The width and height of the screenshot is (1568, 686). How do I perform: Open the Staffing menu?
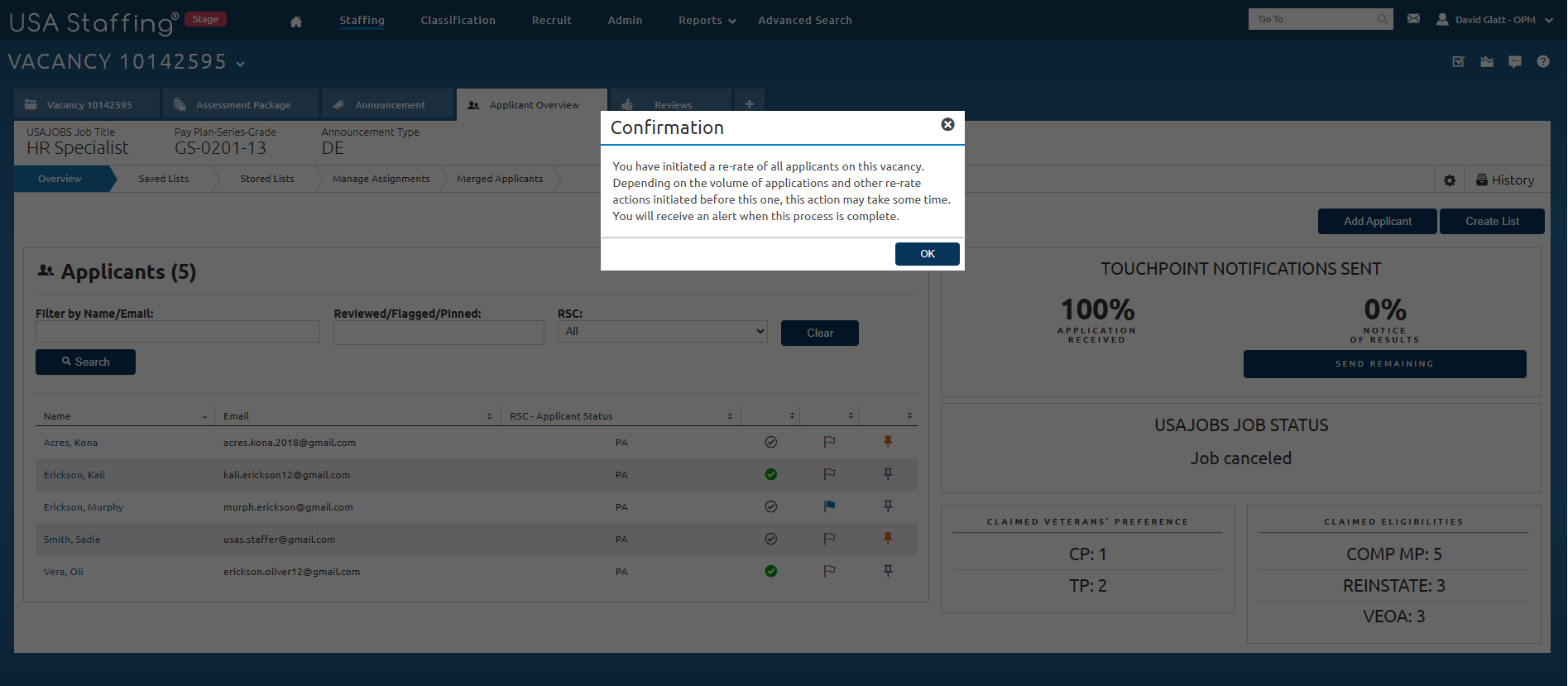[x=362, y=20]
